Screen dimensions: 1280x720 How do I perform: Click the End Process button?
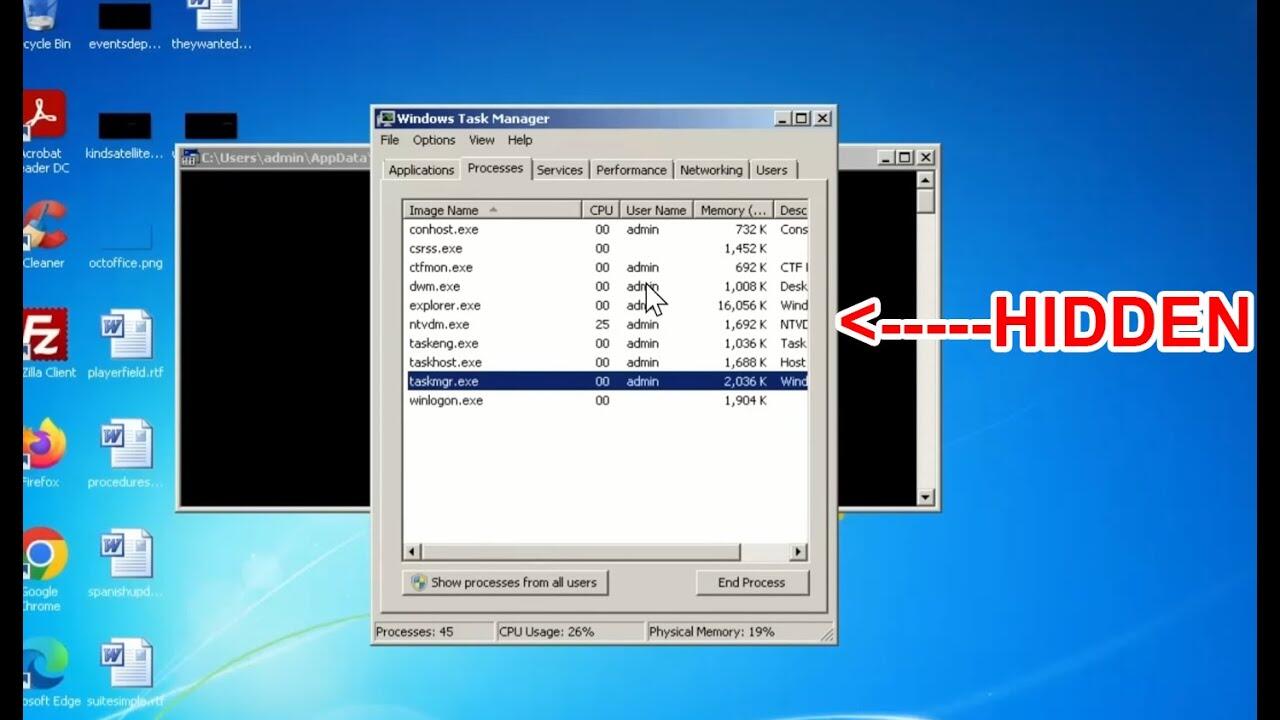coord(751,582)
